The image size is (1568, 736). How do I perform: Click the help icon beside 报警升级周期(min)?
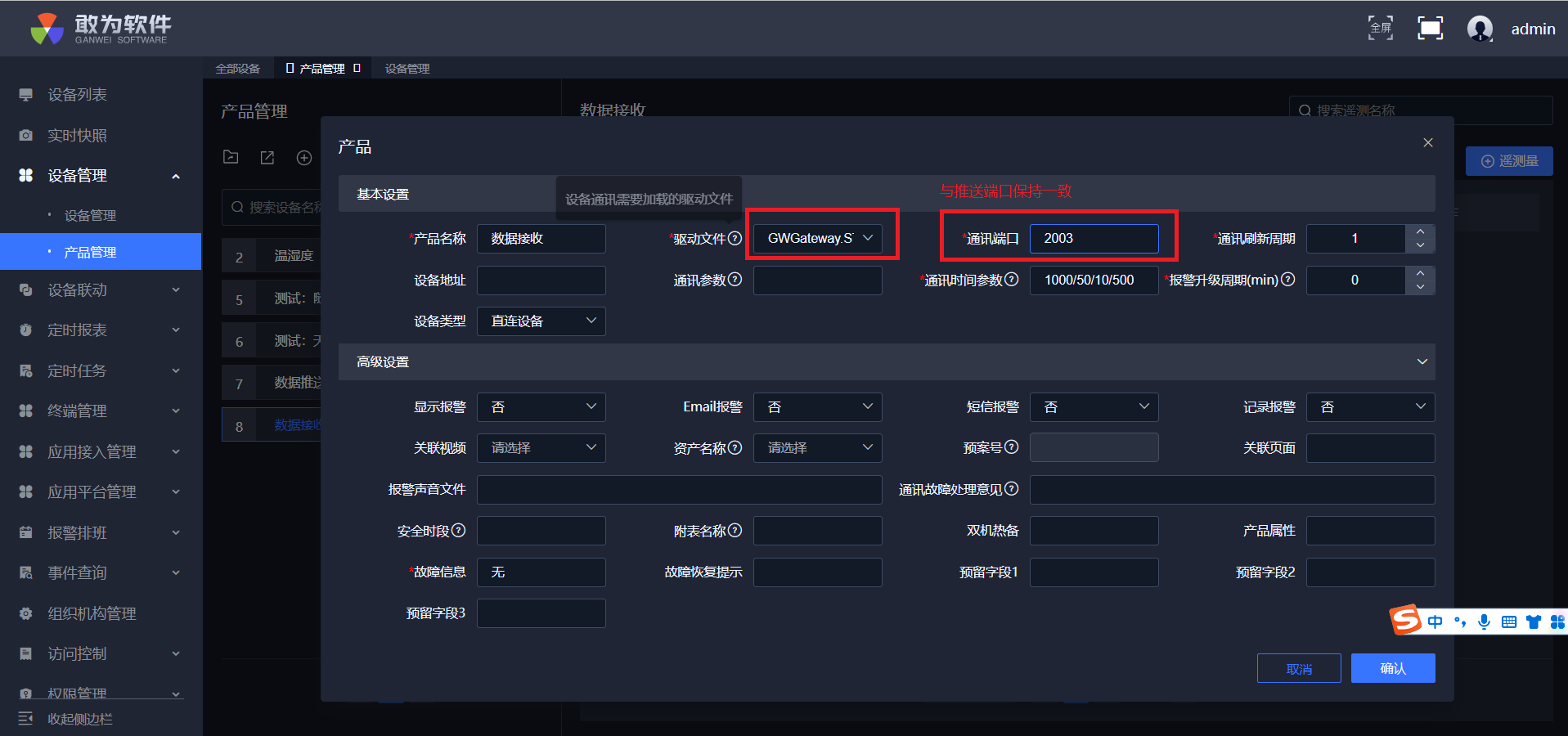[1287, 280]
